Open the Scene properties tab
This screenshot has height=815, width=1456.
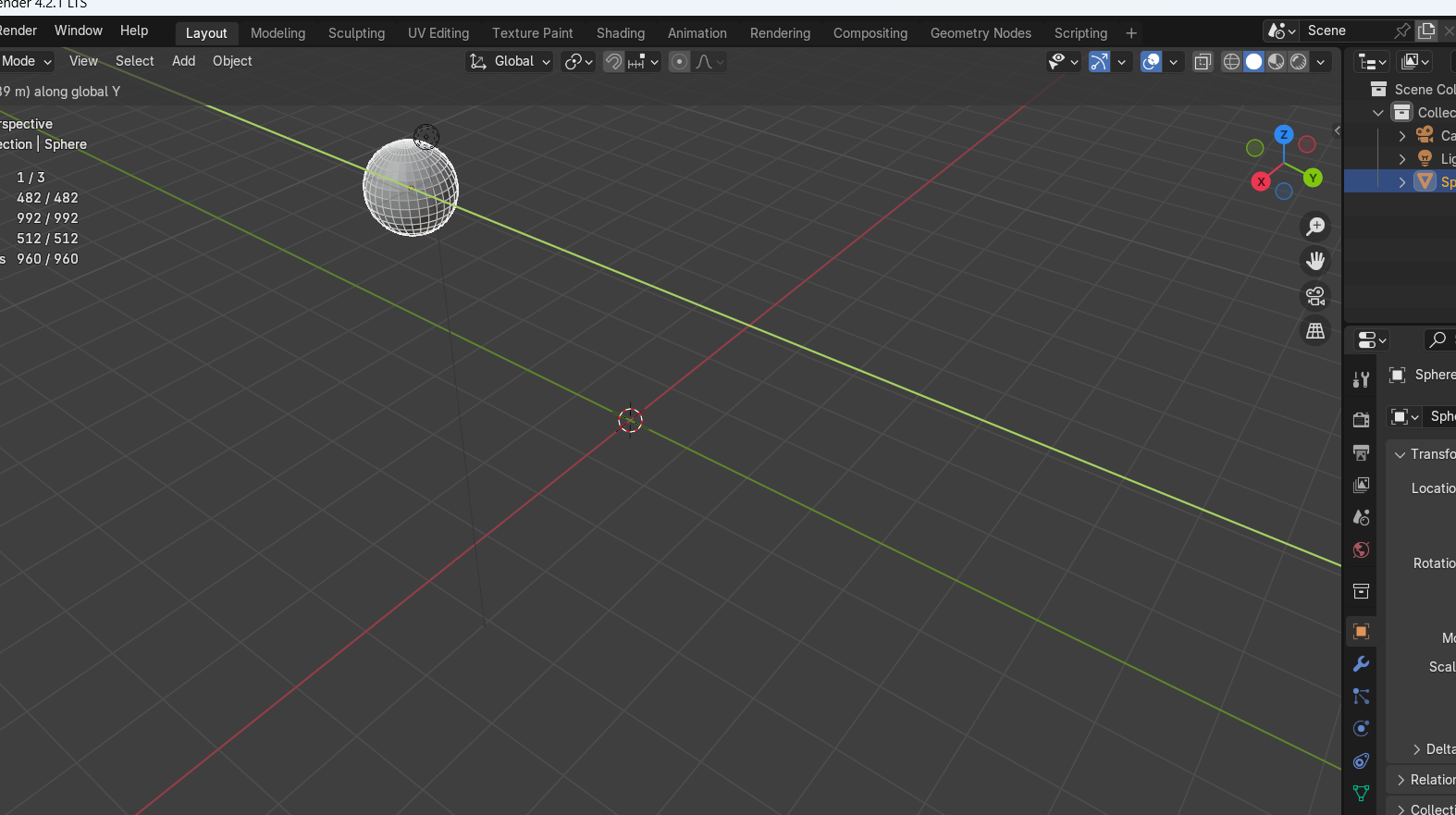1361,517
